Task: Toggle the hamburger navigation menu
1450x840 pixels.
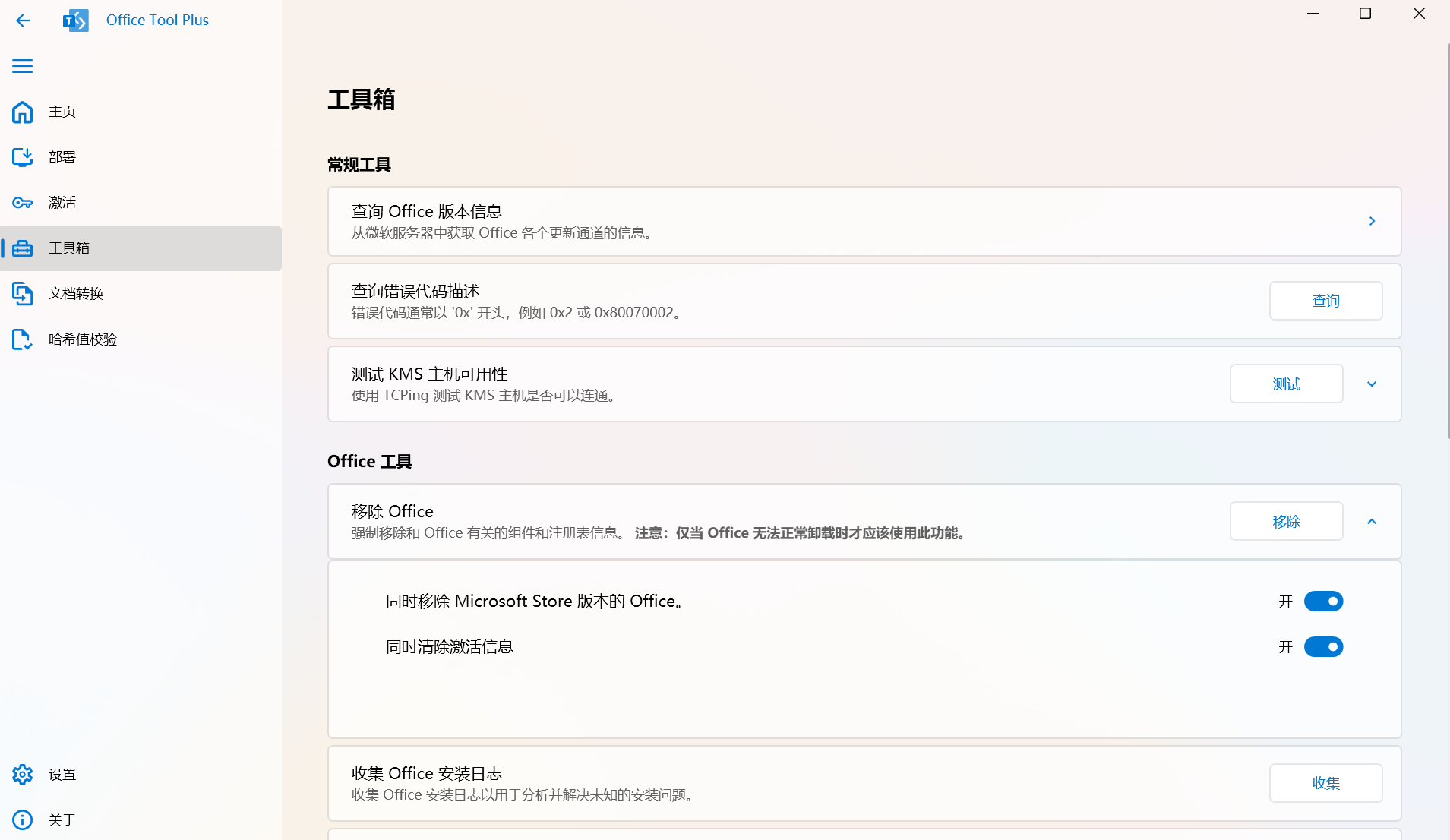Action: pyautogui.click(x=23, y=66)
